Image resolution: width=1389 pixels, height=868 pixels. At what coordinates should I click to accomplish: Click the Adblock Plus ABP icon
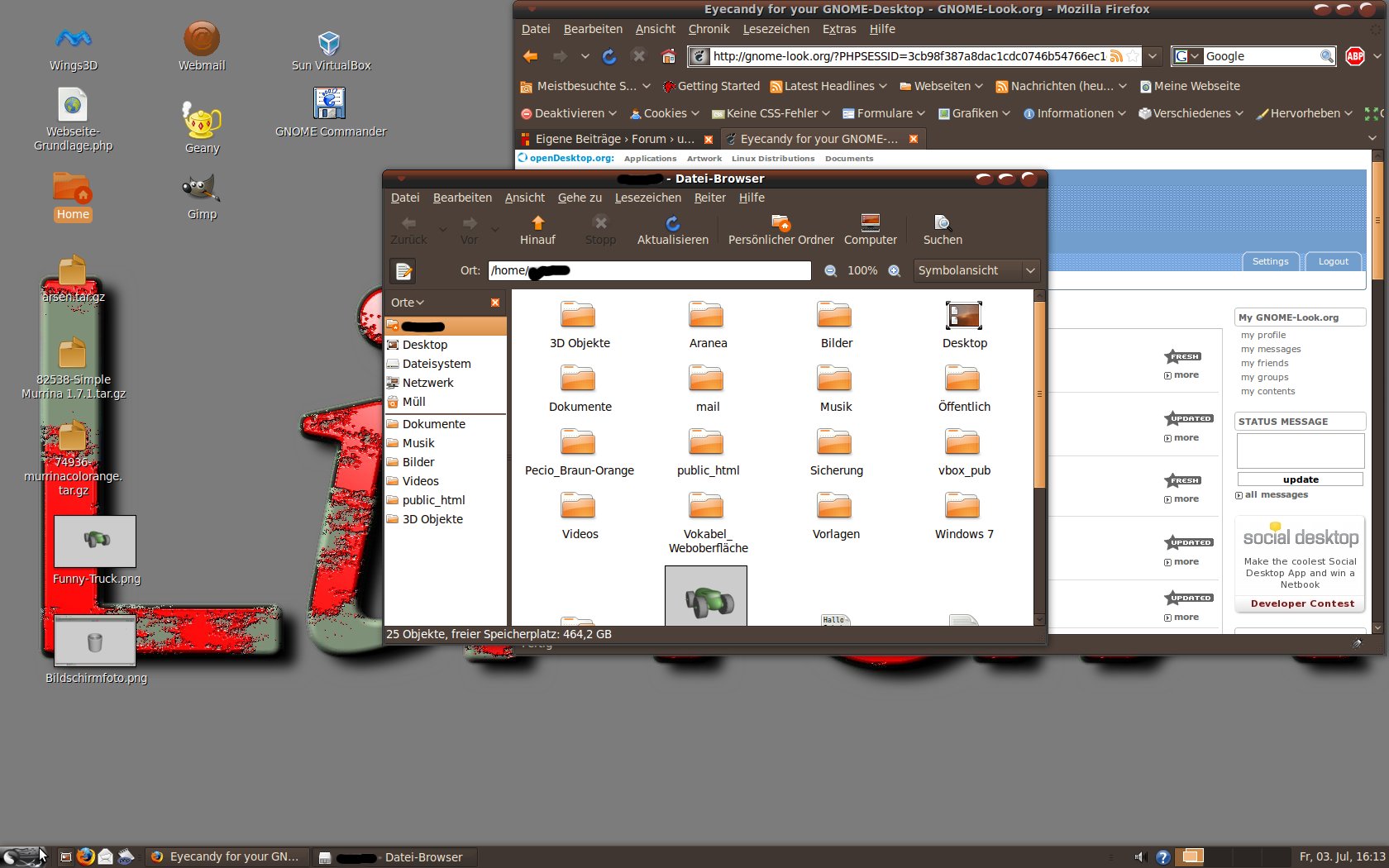(1354, 56)
